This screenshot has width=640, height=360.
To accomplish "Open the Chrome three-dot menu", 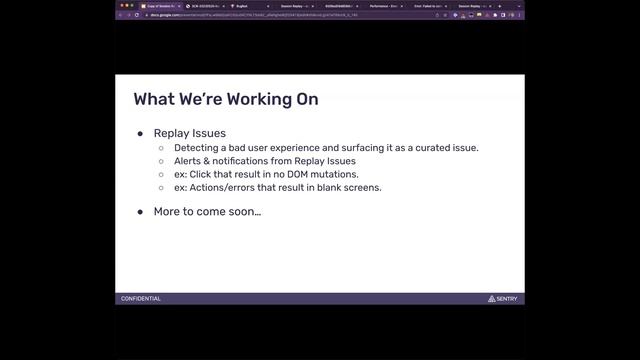I will (x=519, y=15).
